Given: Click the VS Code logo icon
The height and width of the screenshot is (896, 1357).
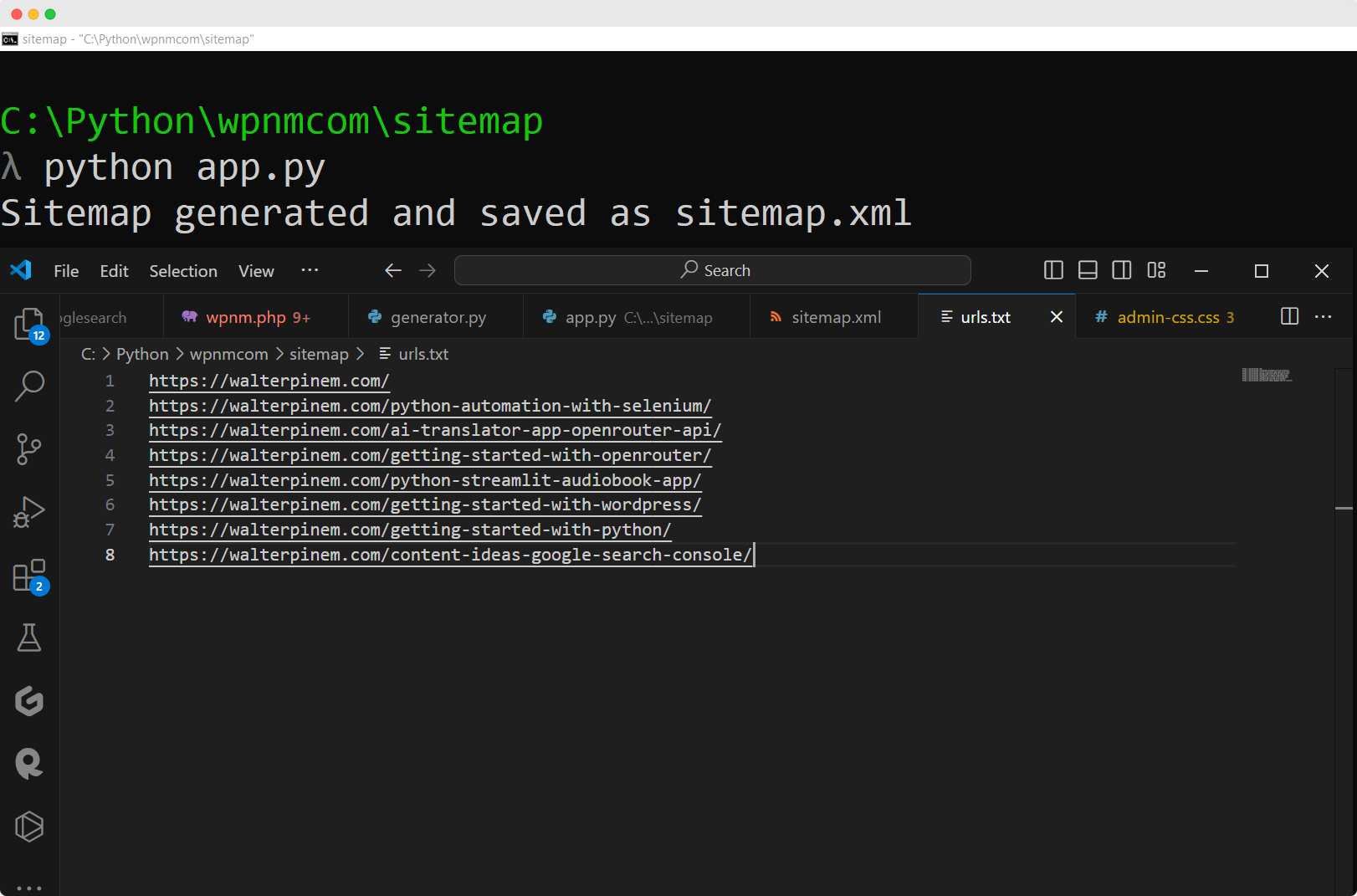Looking at the screenshot, I should [21, 270].
